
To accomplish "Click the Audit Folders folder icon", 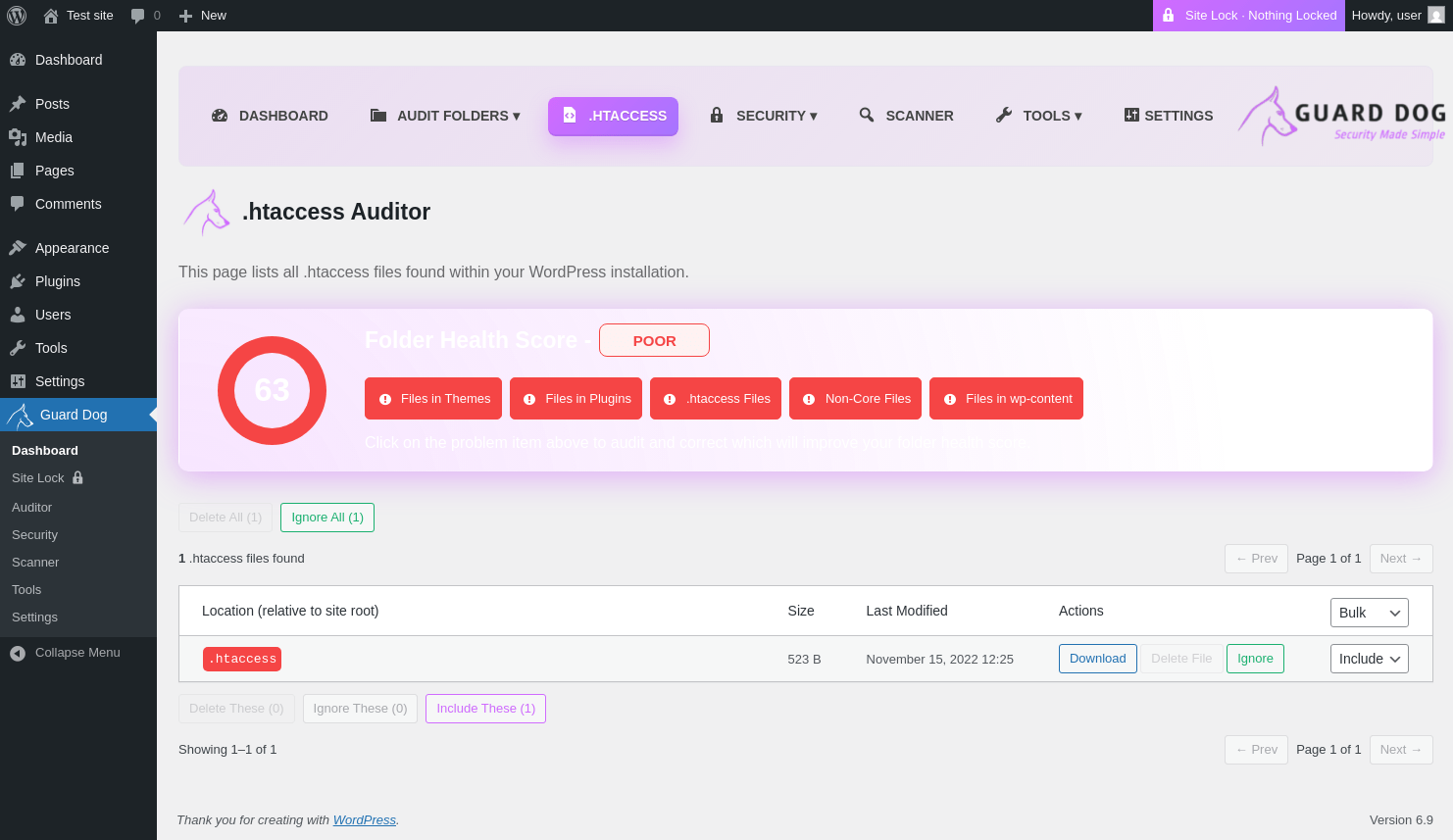I will 378,116.
